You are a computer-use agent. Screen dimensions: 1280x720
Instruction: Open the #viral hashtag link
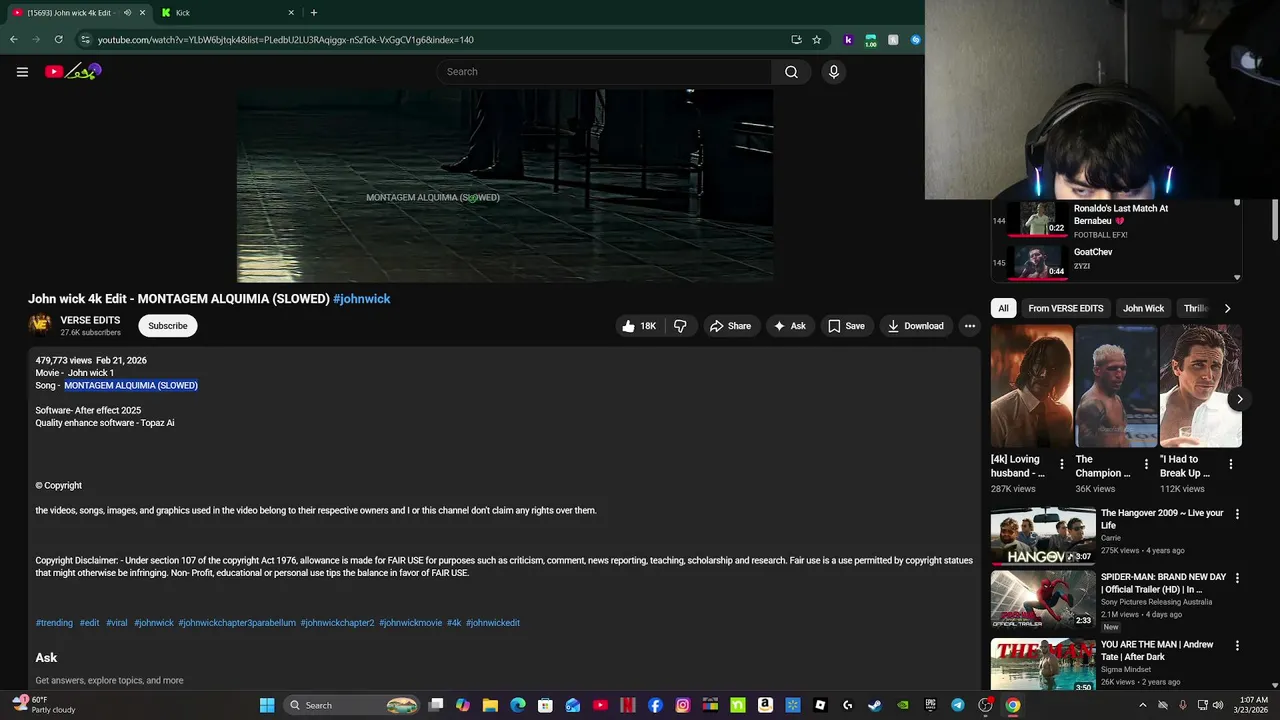(x=117, y=623)
